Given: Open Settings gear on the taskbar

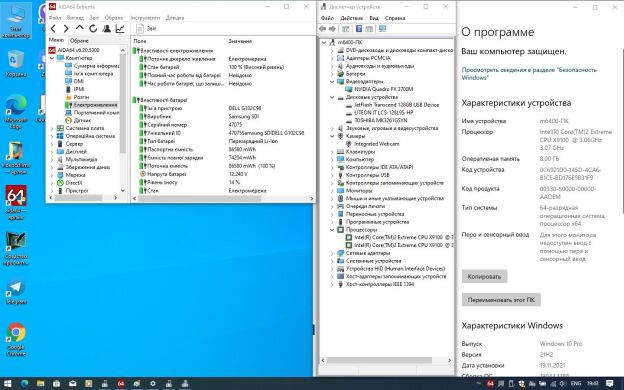Looking at the screenshot, I should pyautogui.click(x=153, y=384).
